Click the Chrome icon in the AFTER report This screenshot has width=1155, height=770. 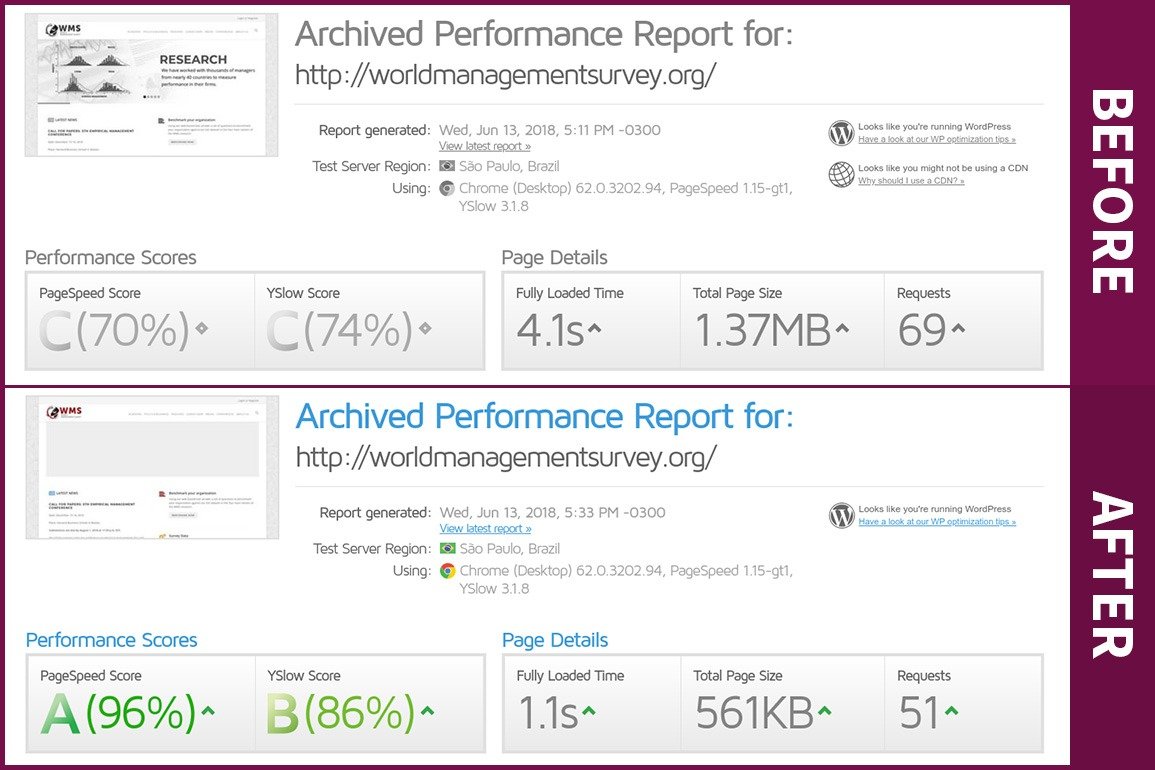click(x=447, y=571)
